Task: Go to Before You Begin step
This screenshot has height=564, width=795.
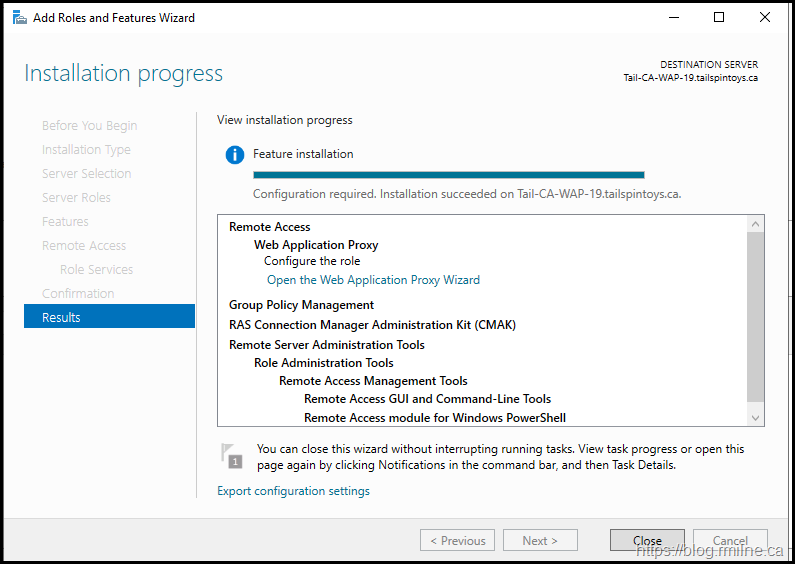Action: 90,125
